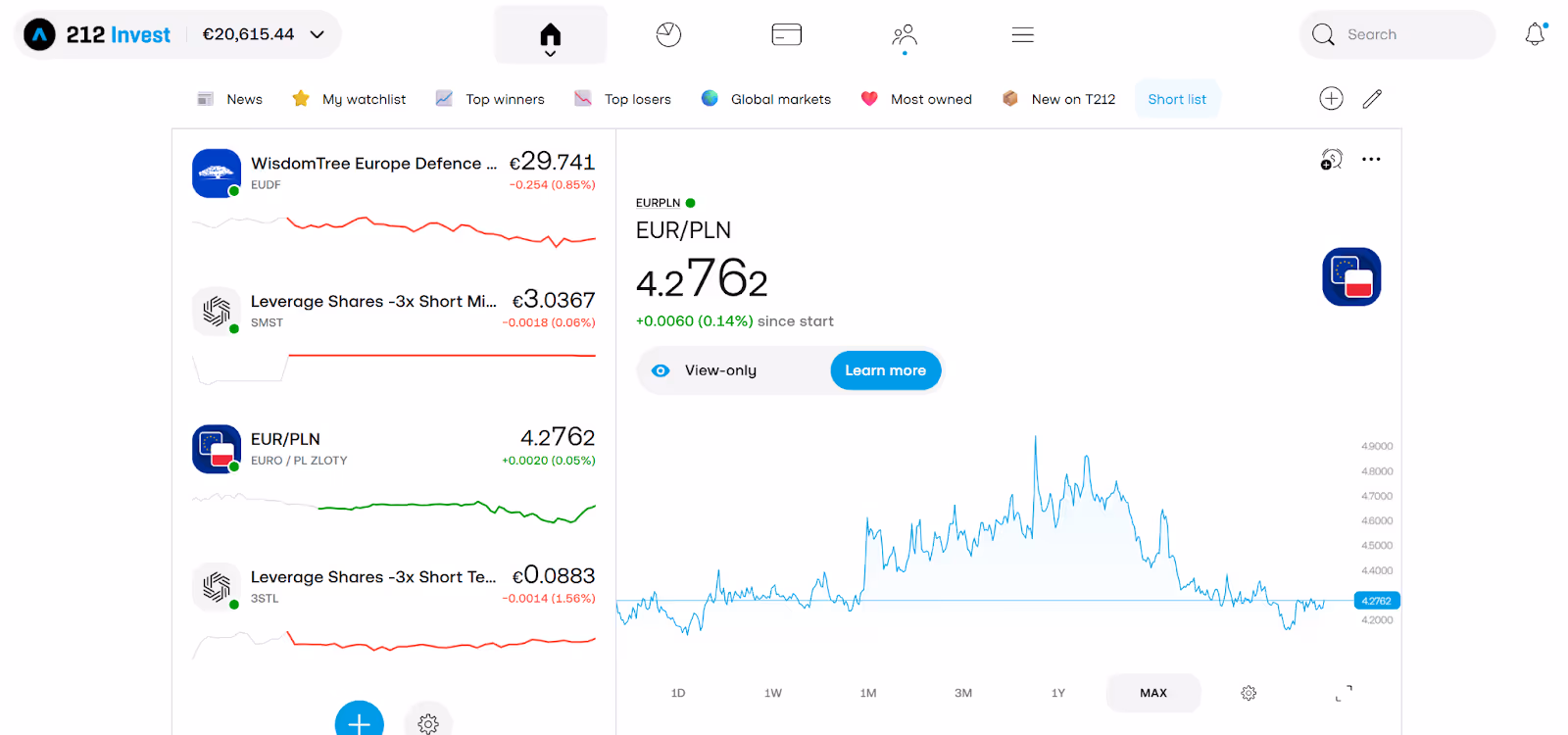
Task: Click the Leverage Shares SMST logo
Action: [217, 312]
